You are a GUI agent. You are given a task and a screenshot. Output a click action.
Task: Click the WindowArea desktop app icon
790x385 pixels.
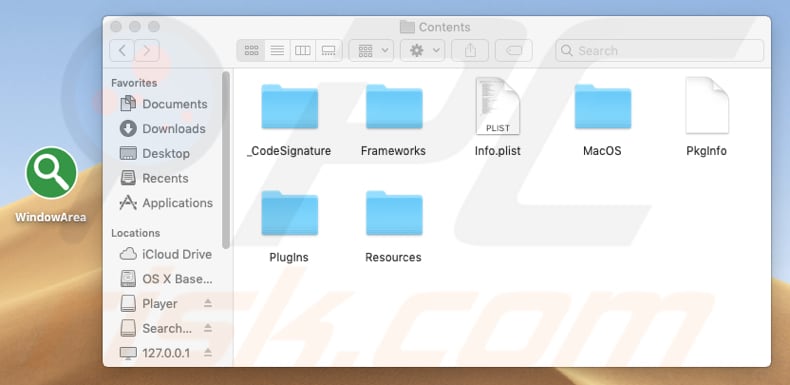point(51,173)
